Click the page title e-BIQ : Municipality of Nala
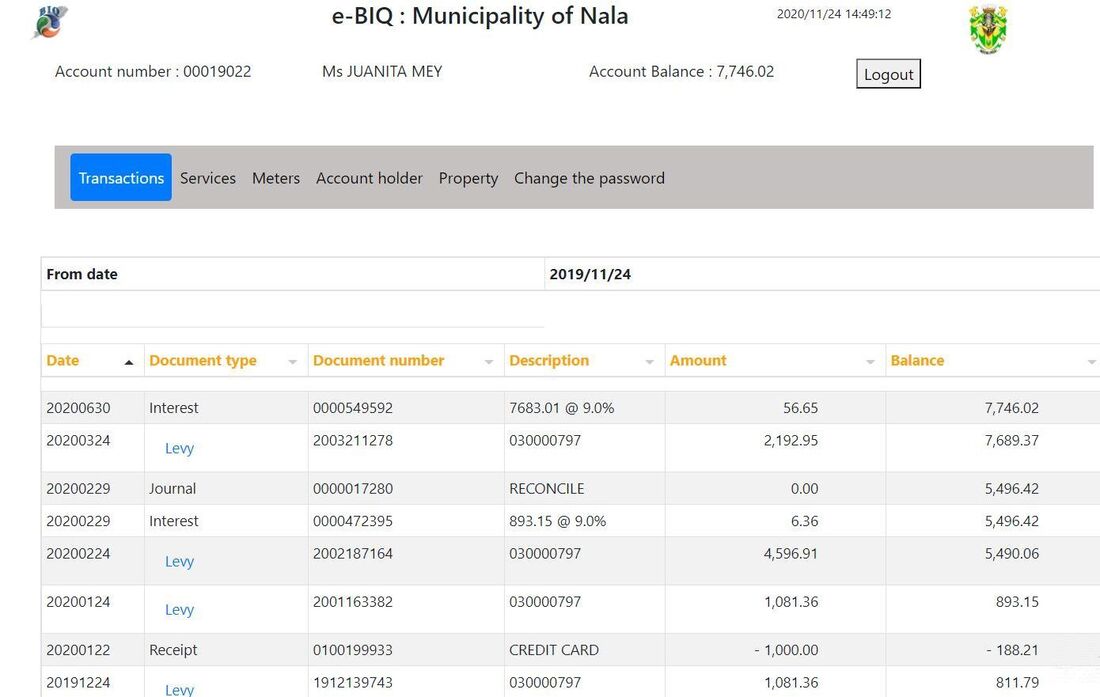Image resolution: width=1100 pixels, height=697 pixels. (x=480, y=15)
